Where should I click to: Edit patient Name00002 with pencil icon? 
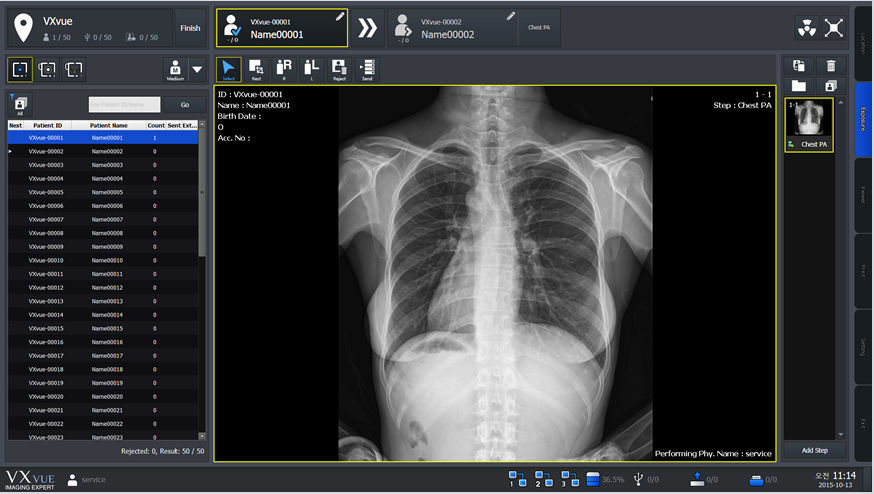511,17
